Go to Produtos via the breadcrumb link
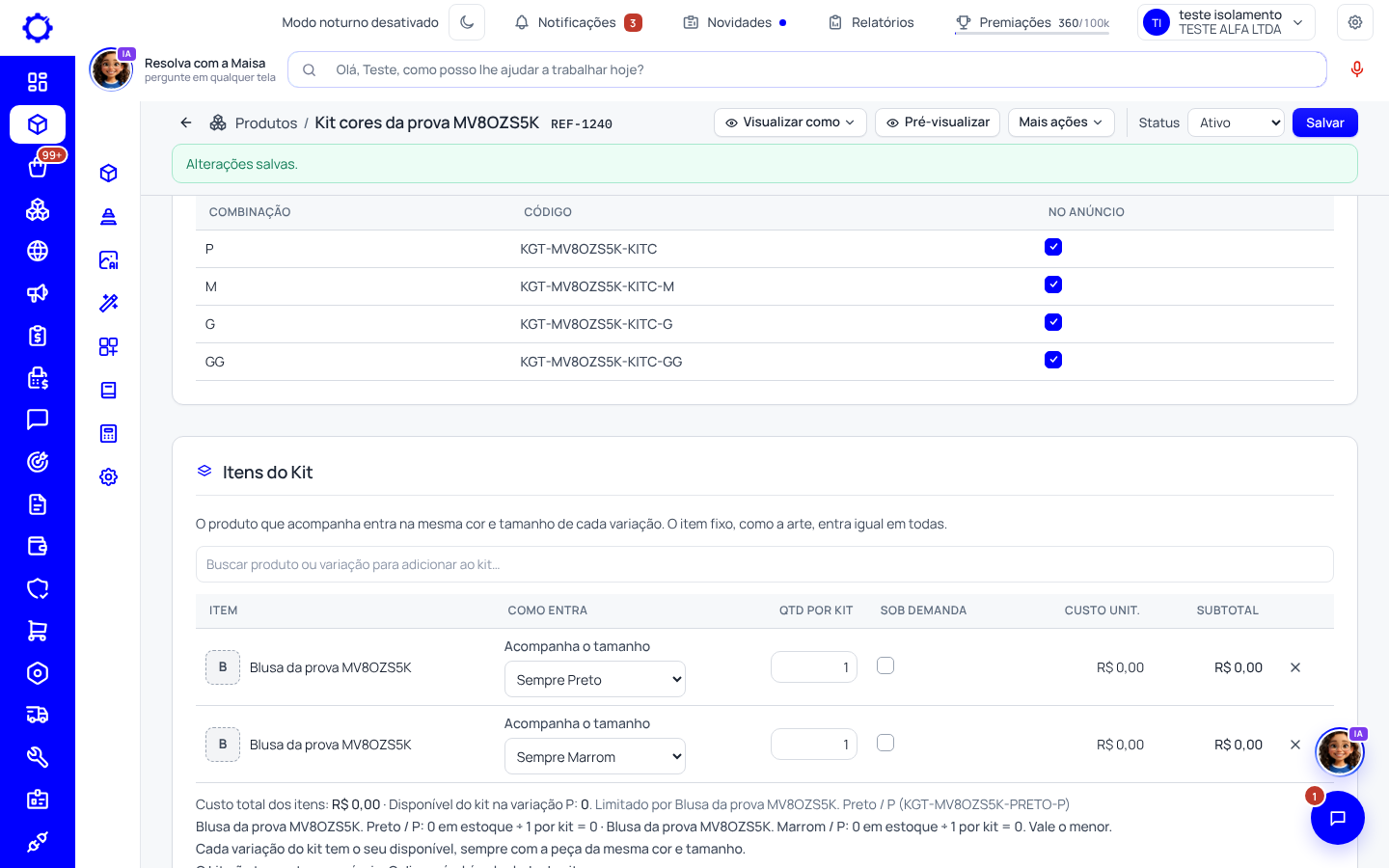 266,123
